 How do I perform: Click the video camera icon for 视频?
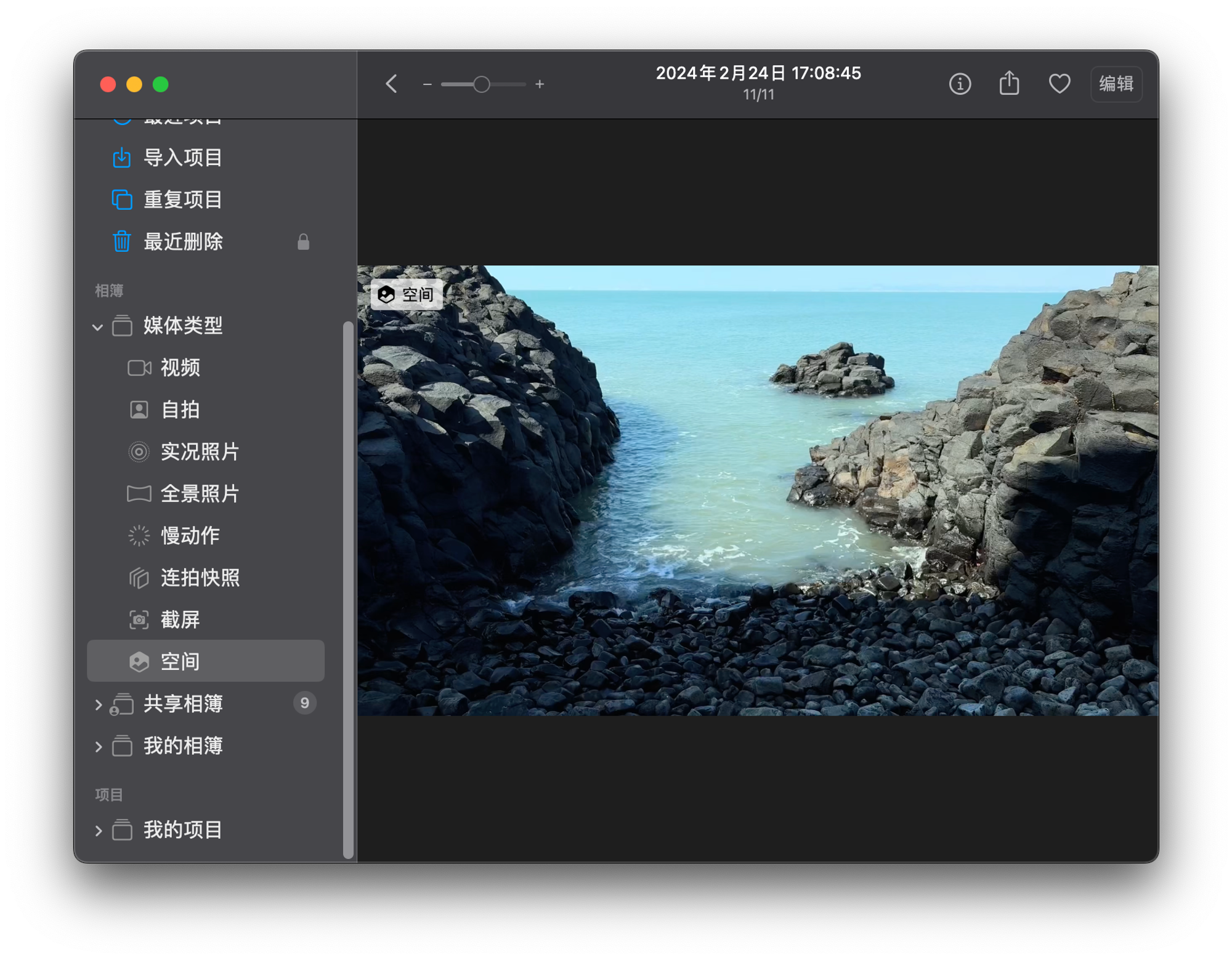pyautogui.click(x=139, y=368)
